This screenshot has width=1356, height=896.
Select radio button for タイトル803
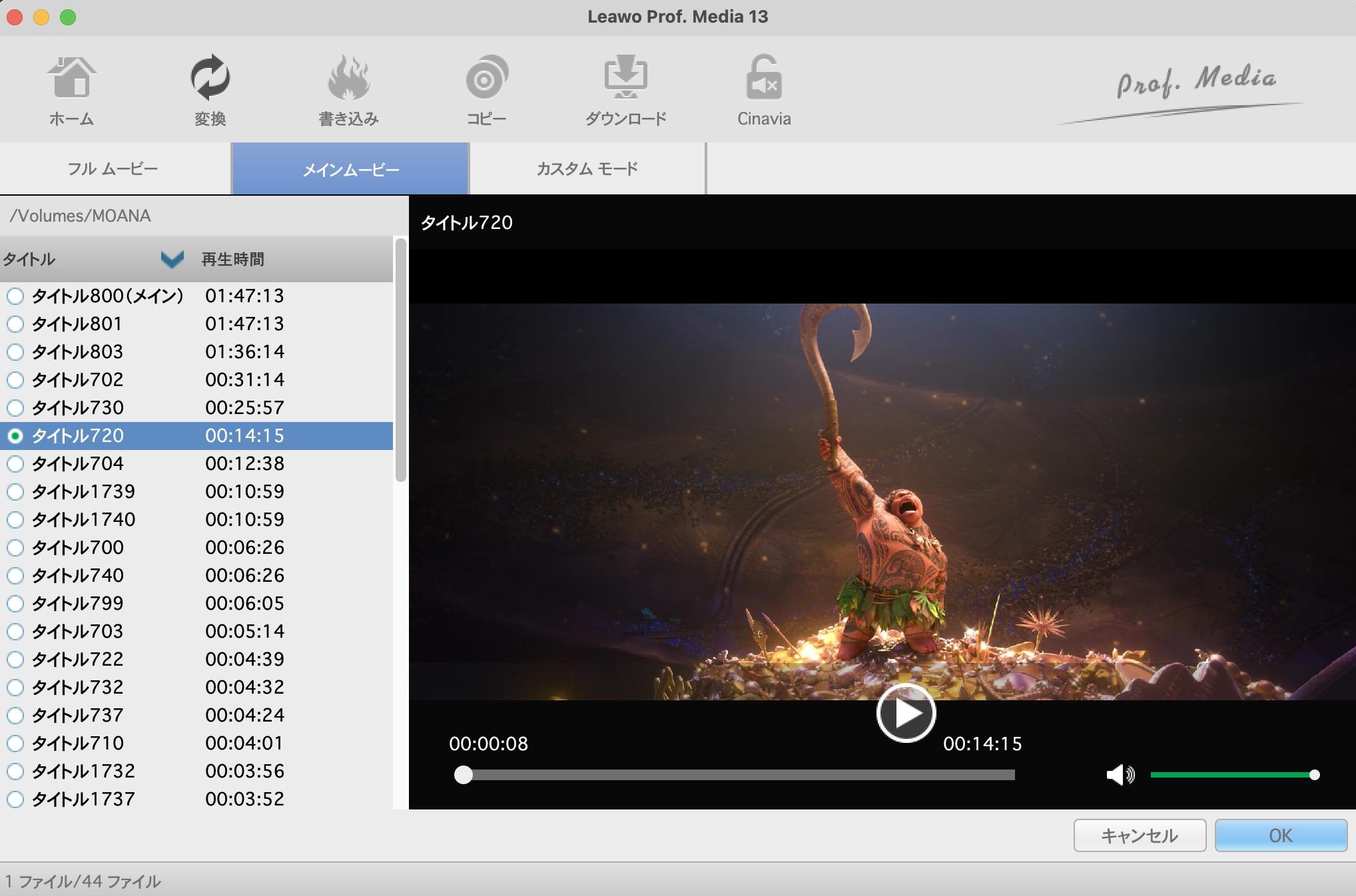15,351
